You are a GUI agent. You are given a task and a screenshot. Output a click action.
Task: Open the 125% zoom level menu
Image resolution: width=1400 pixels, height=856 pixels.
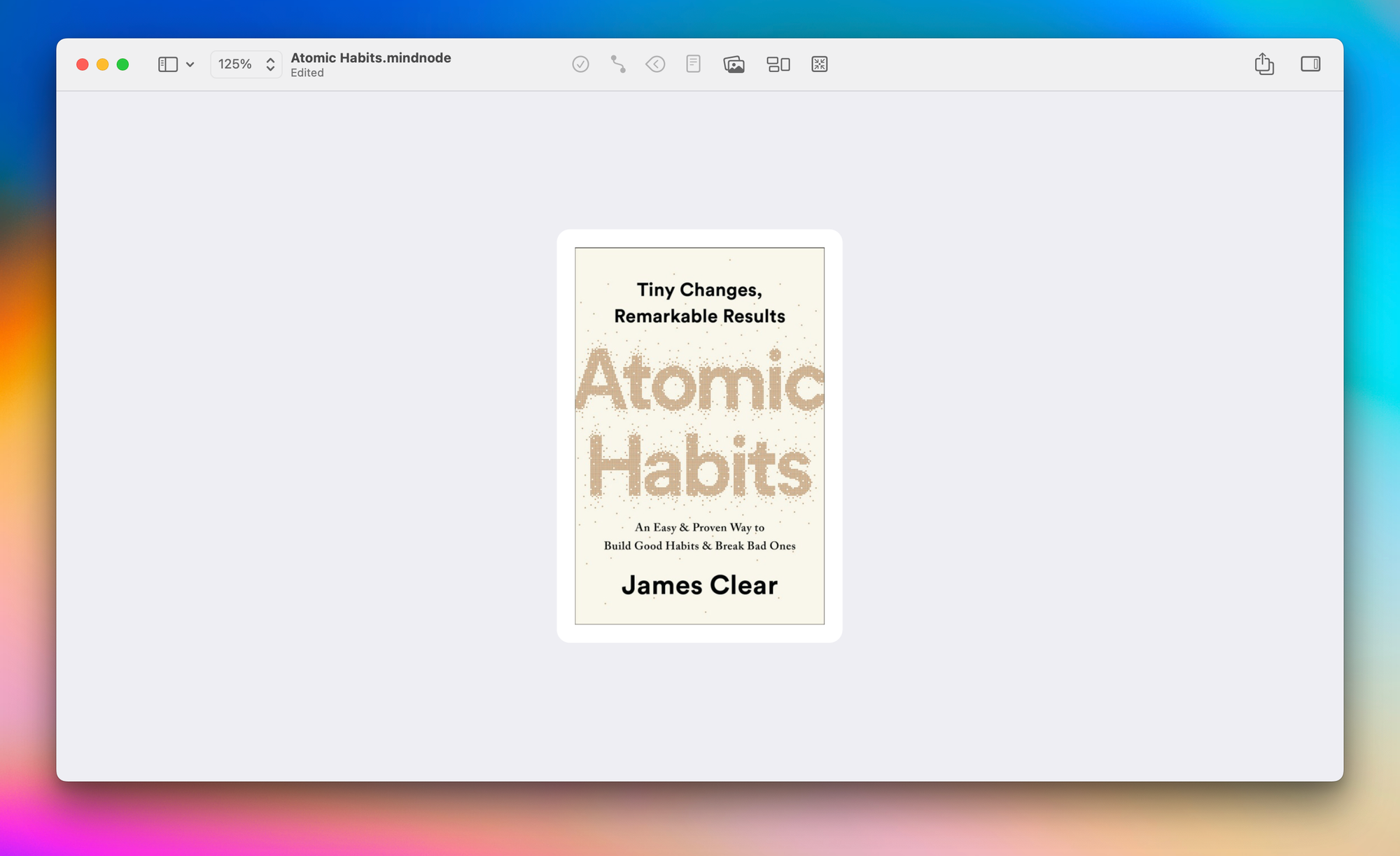(x=235, y=64)
